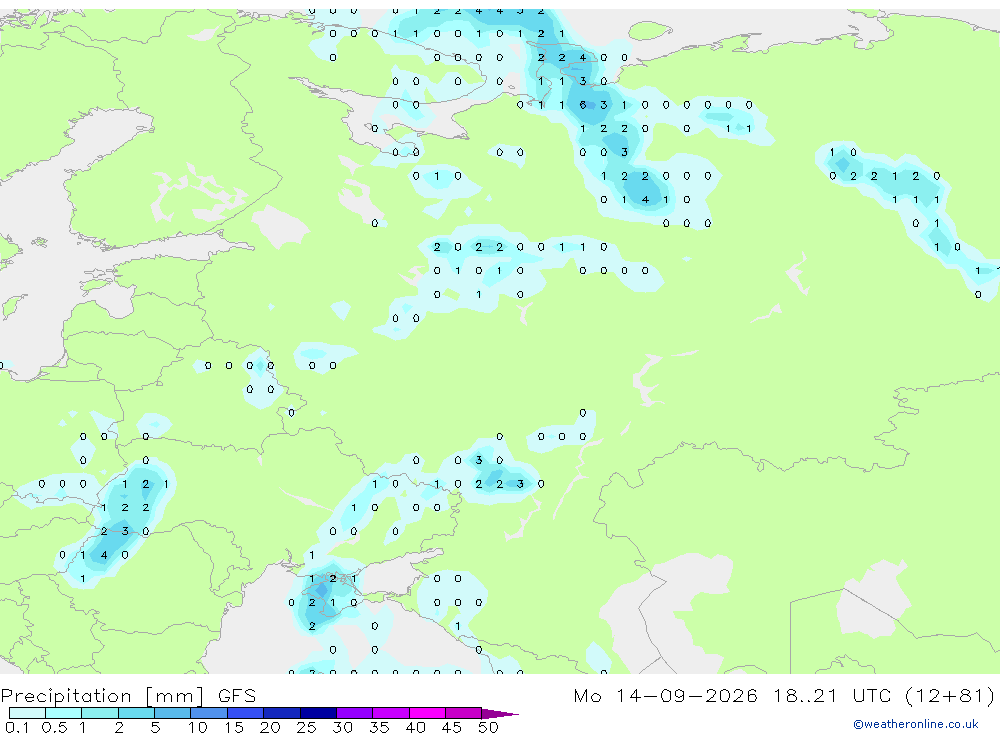This screenshot has height=733, width=1000.
Task: Select the 5 to 10 mm legend swatch
Action: point(172,713)
